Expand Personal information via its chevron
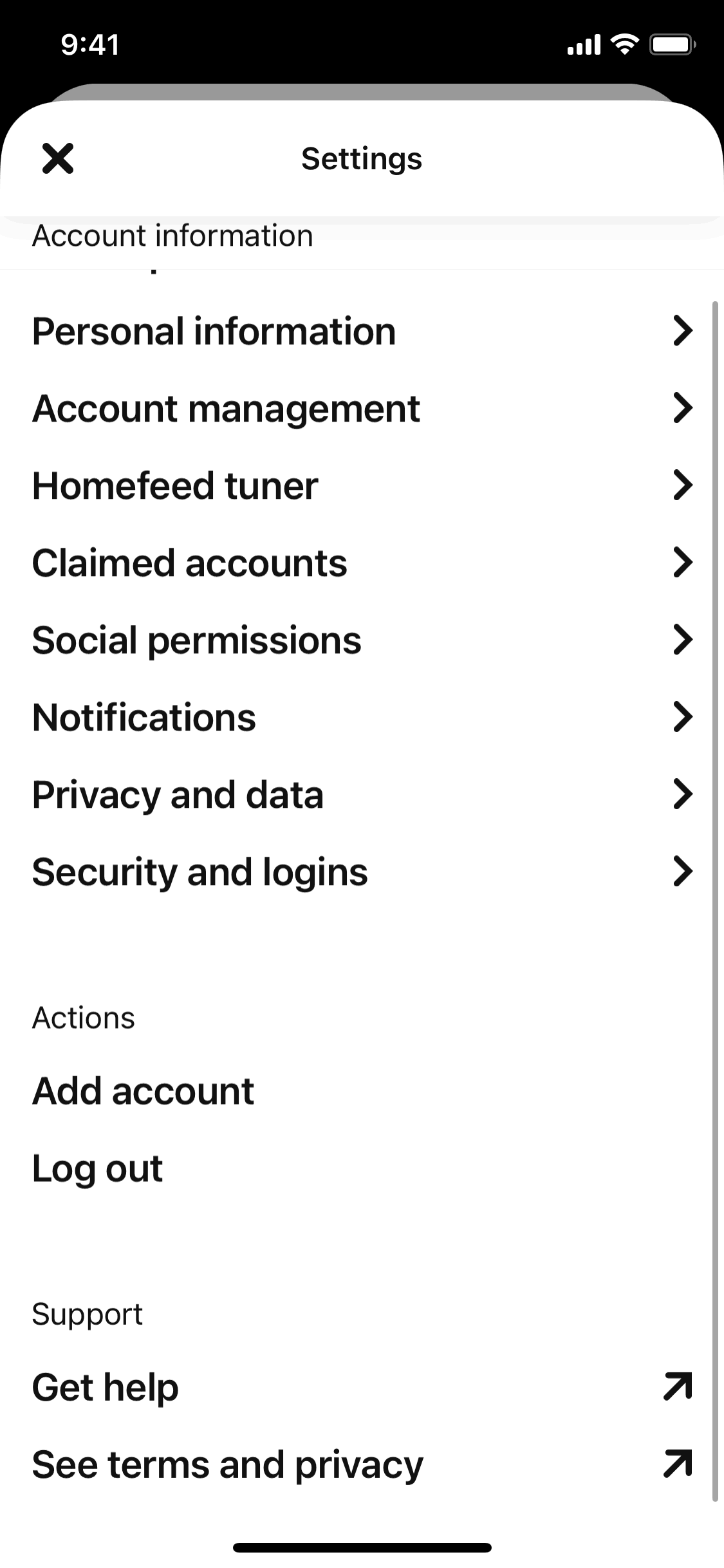The height and width of the screenshot is (1568, 724). [x=682, y=331]
